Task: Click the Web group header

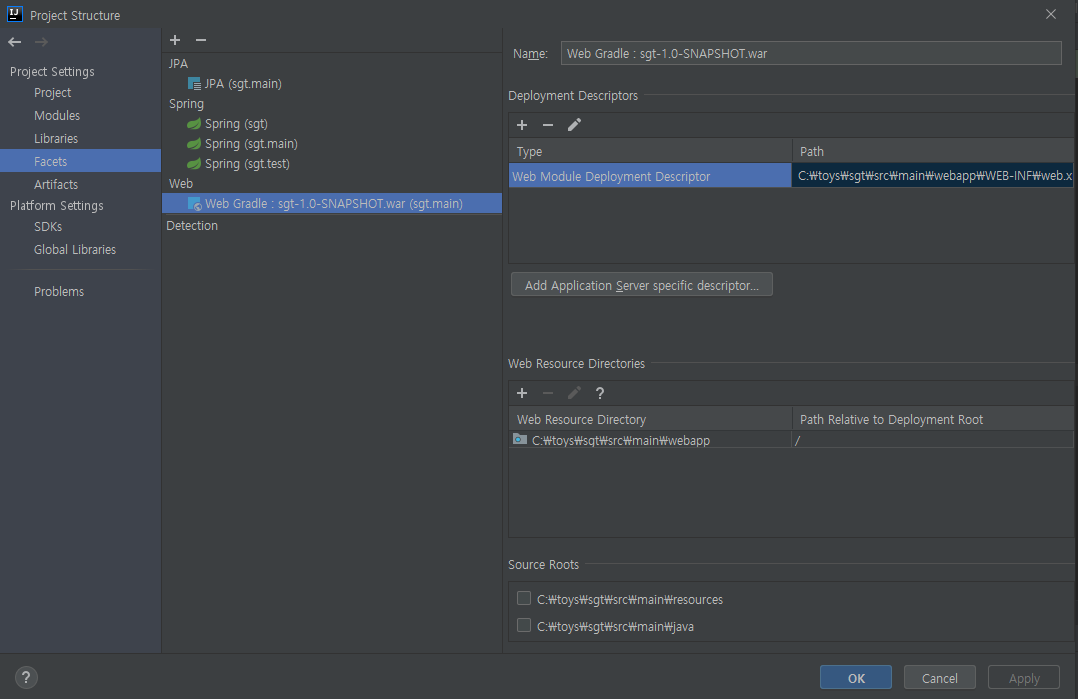Action: click(x=181, y=184)
